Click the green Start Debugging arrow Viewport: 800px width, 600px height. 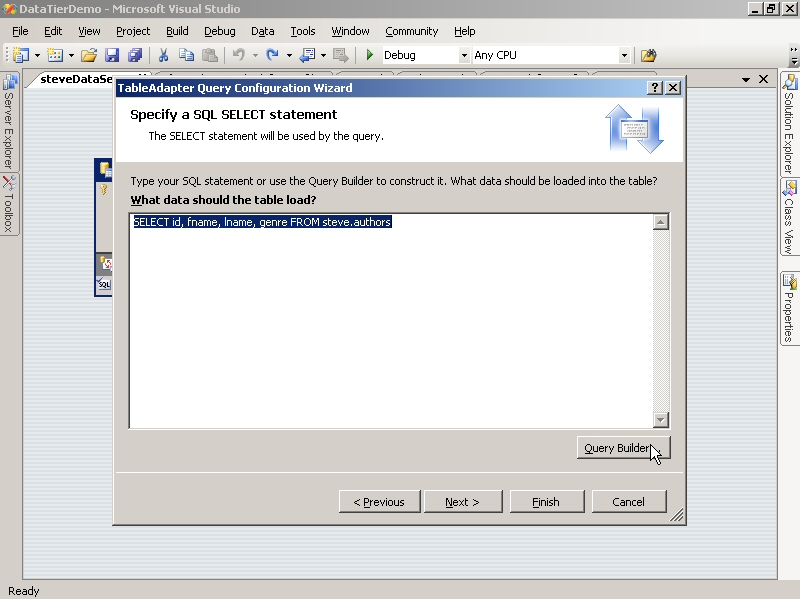[370, 55]
